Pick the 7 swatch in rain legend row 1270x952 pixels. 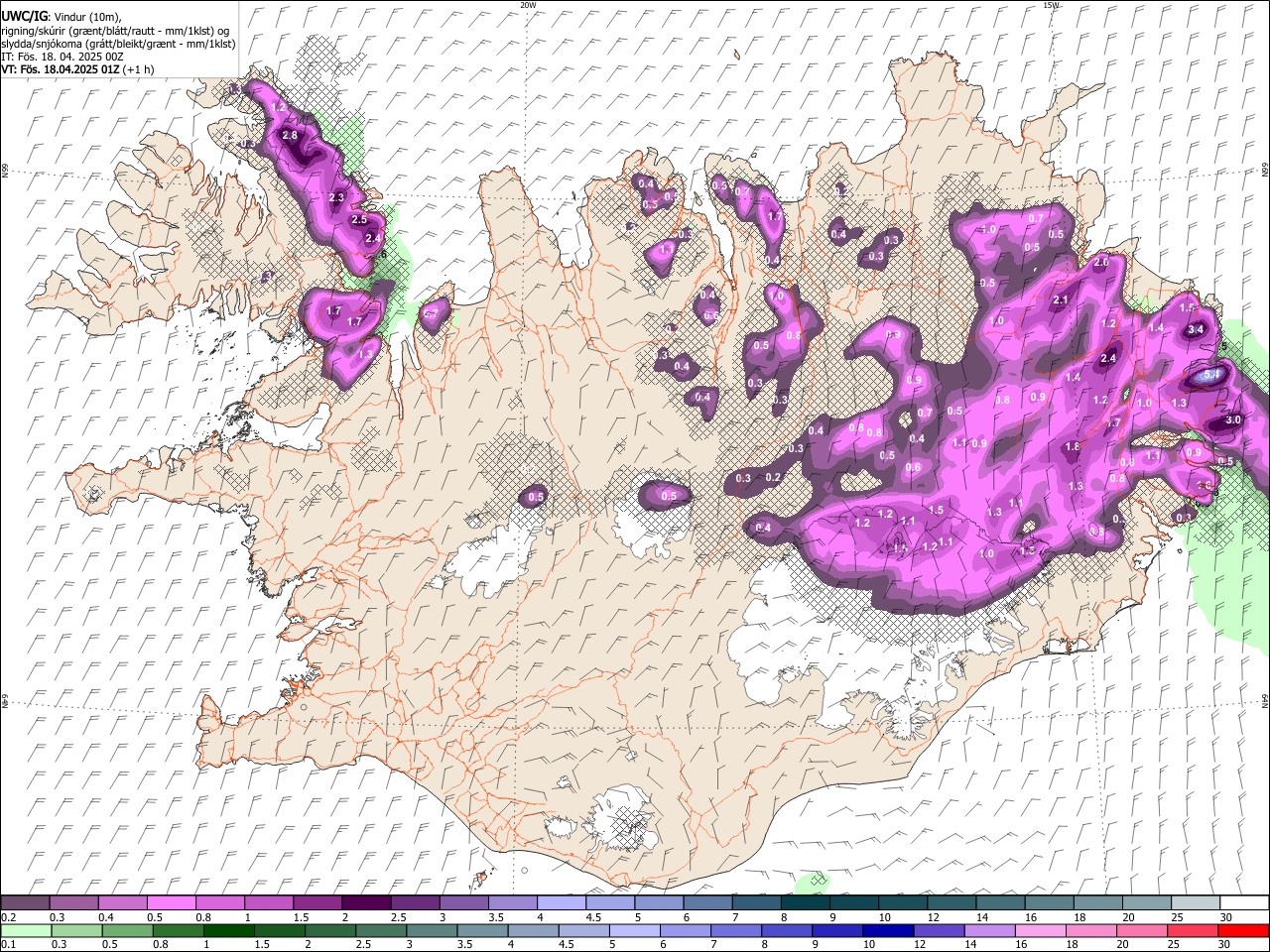tap(734, 930)
